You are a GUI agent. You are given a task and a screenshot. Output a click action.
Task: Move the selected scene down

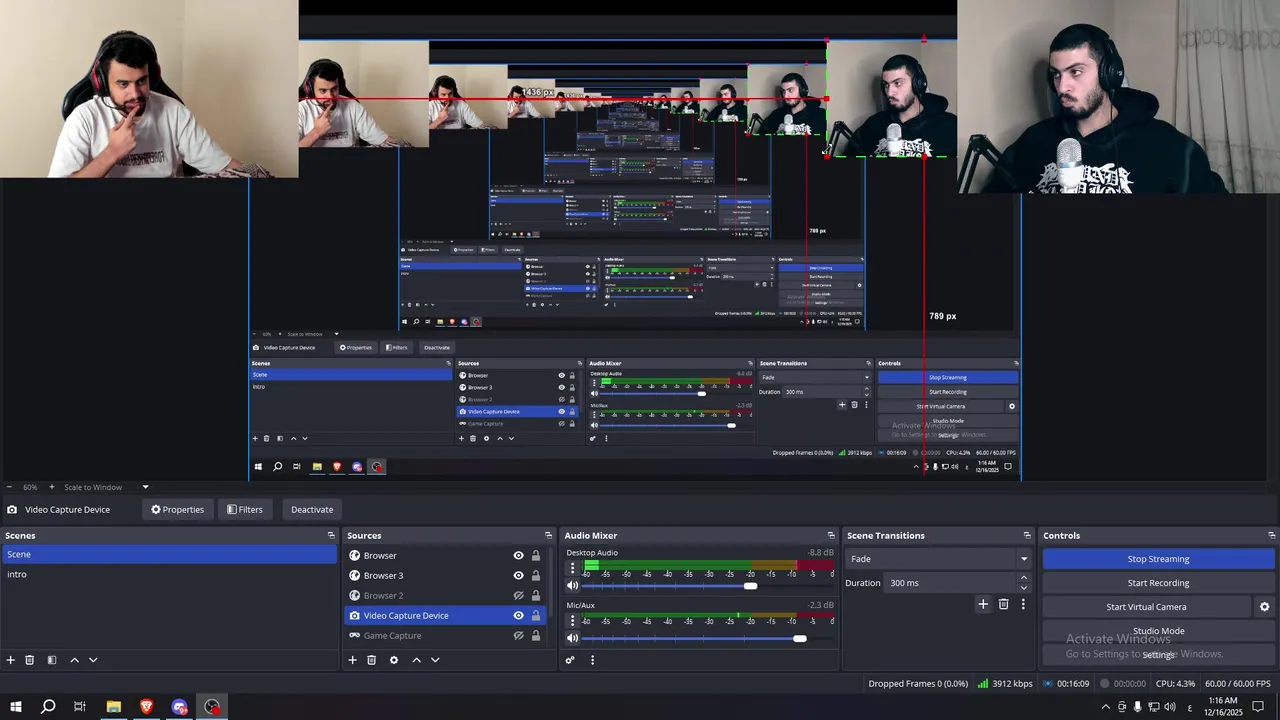93,660
